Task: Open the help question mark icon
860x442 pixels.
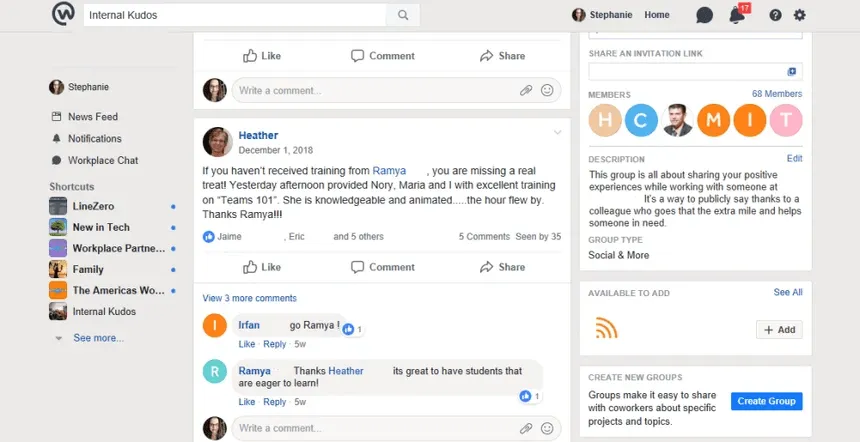Action: [x=775, y=15]
